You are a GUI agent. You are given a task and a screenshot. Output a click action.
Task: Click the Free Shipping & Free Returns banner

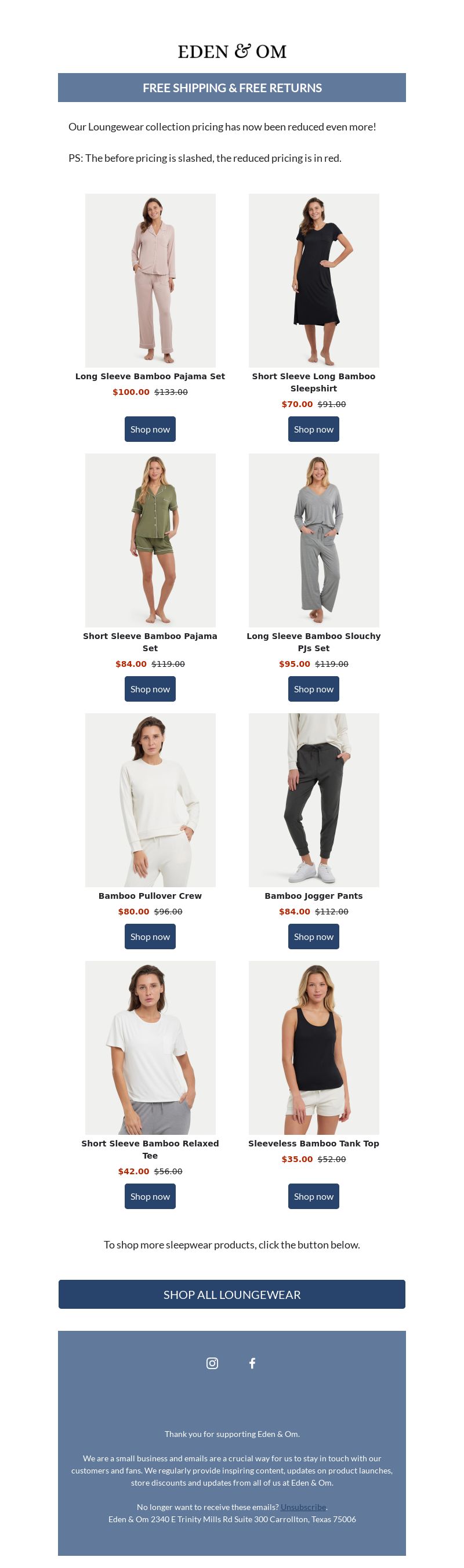pyautogui.click(x=232, y=88)
